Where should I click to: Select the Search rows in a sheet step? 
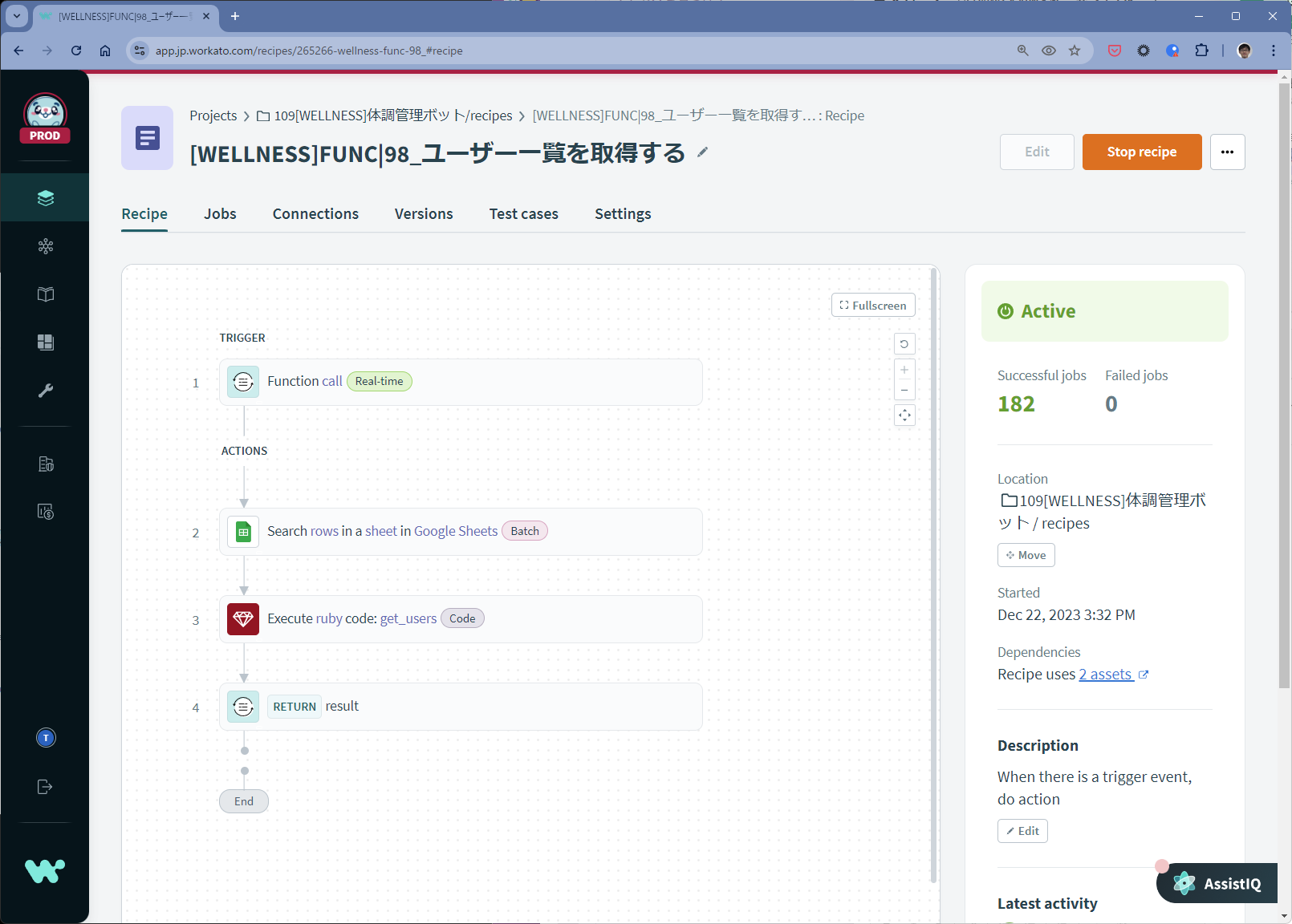461,532
